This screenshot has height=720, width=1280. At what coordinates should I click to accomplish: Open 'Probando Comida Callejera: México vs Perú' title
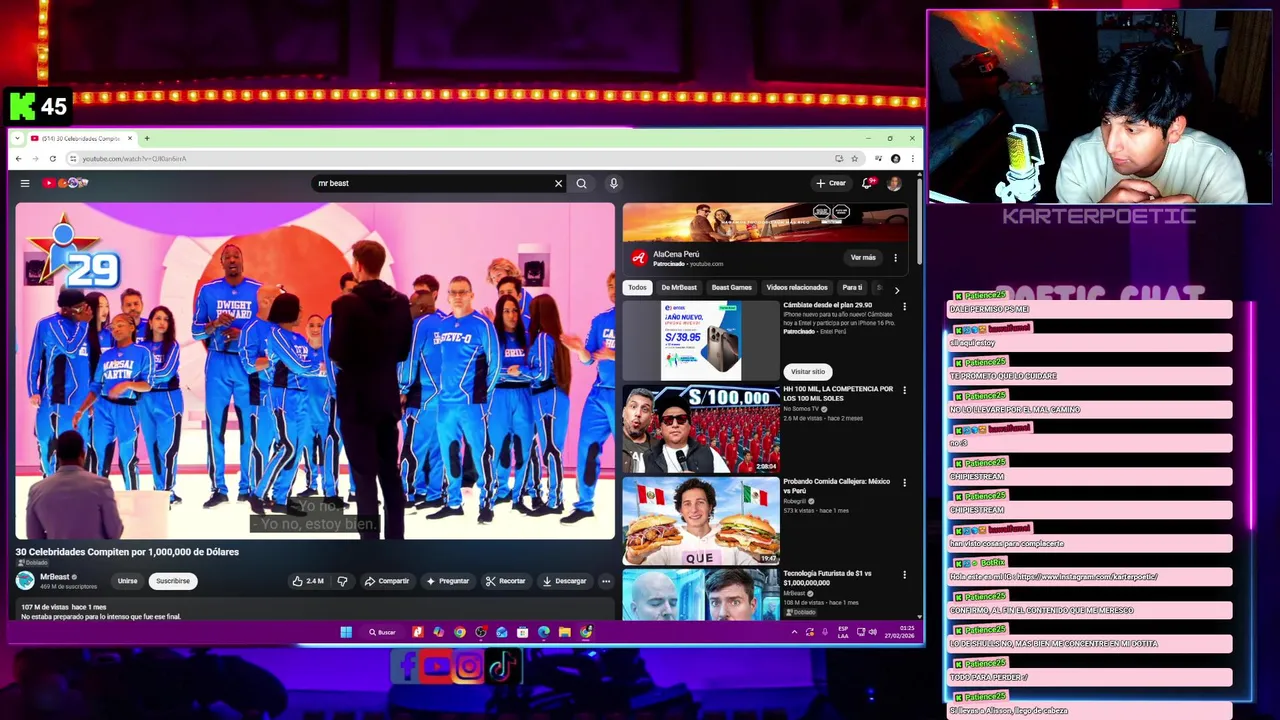pos(836,485)
